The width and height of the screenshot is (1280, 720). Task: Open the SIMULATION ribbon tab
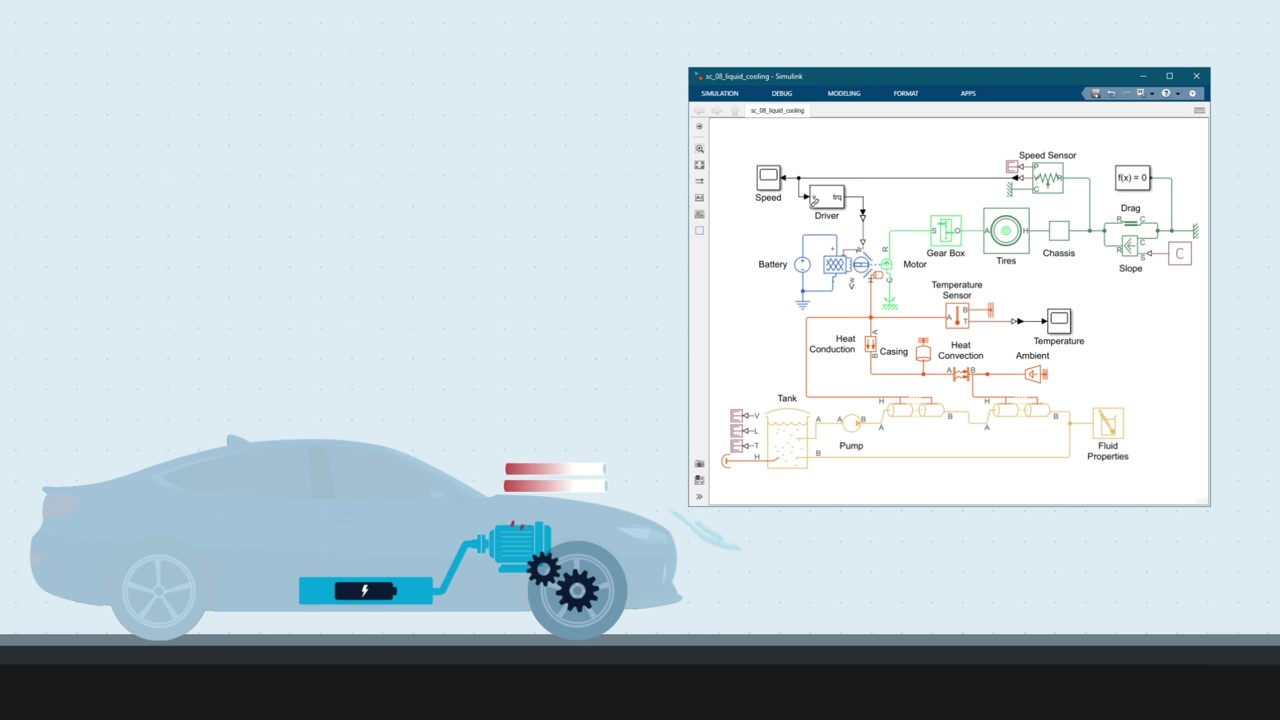pyautogui.click(x=719, y=94)
